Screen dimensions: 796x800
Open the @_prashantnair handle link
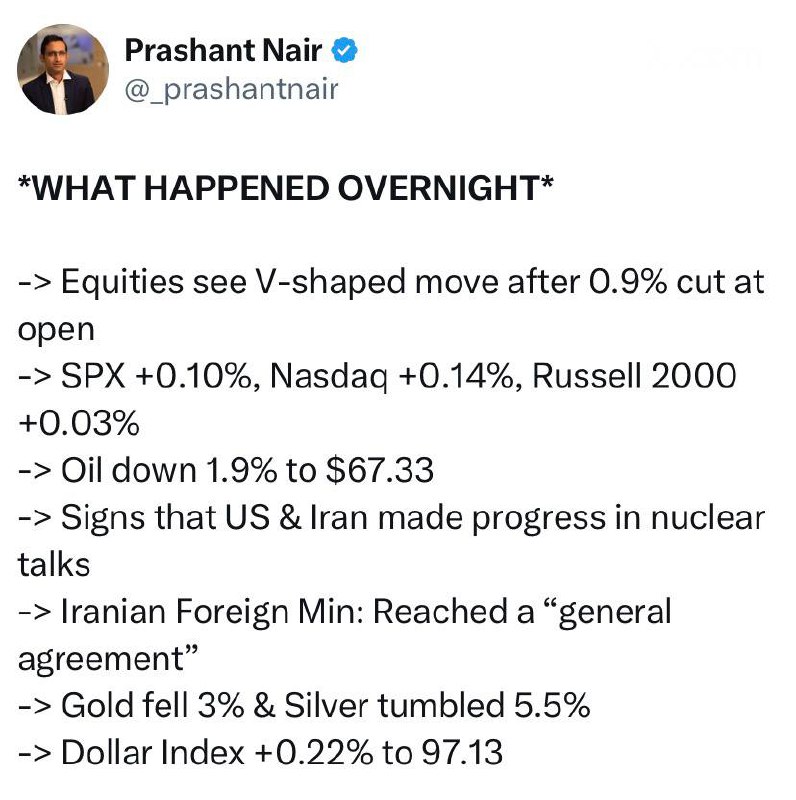click(x=231, y=90)
